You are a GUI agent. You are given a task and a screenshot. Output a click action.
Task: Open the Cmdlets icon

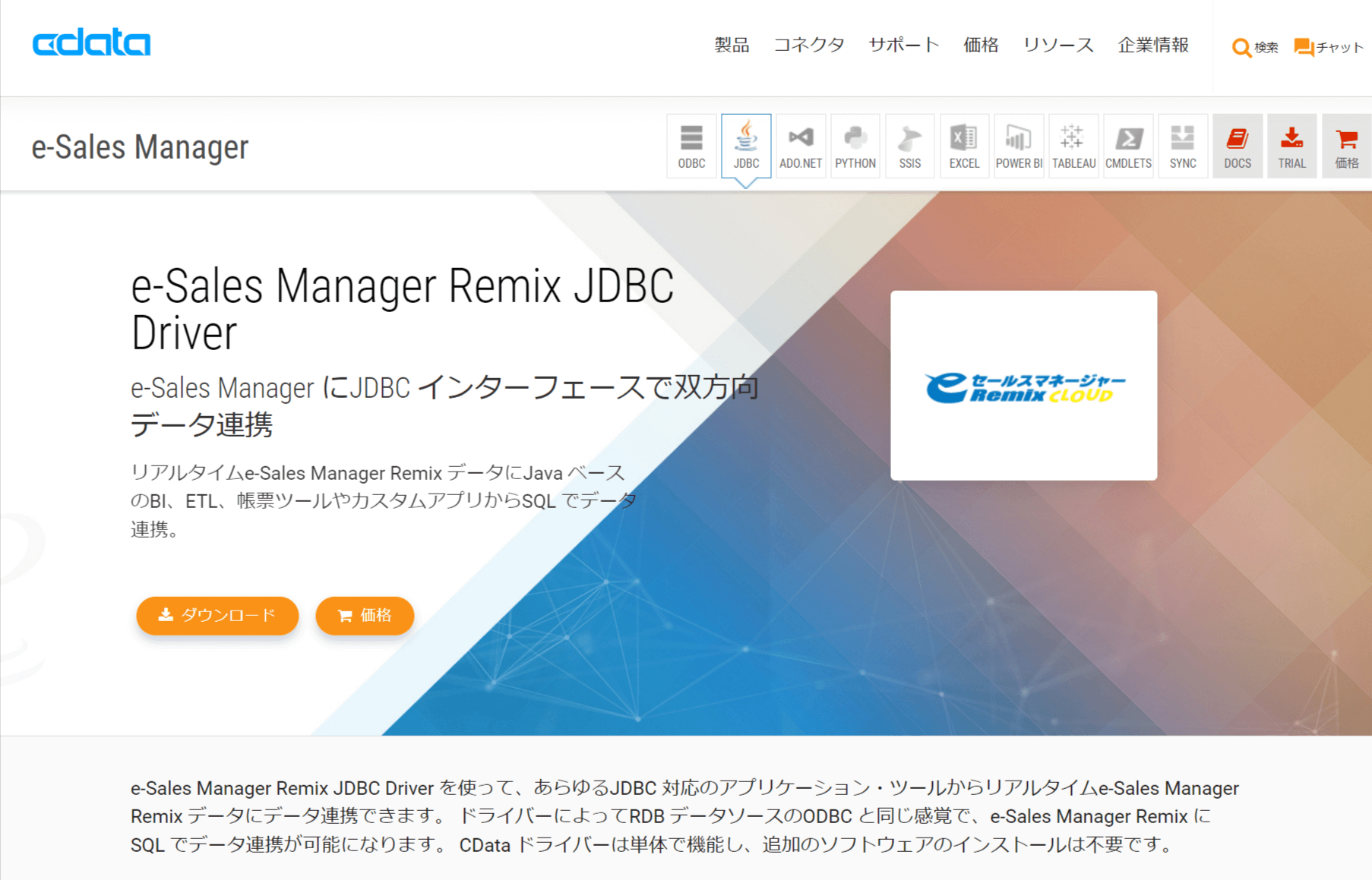click(1129, 146)
